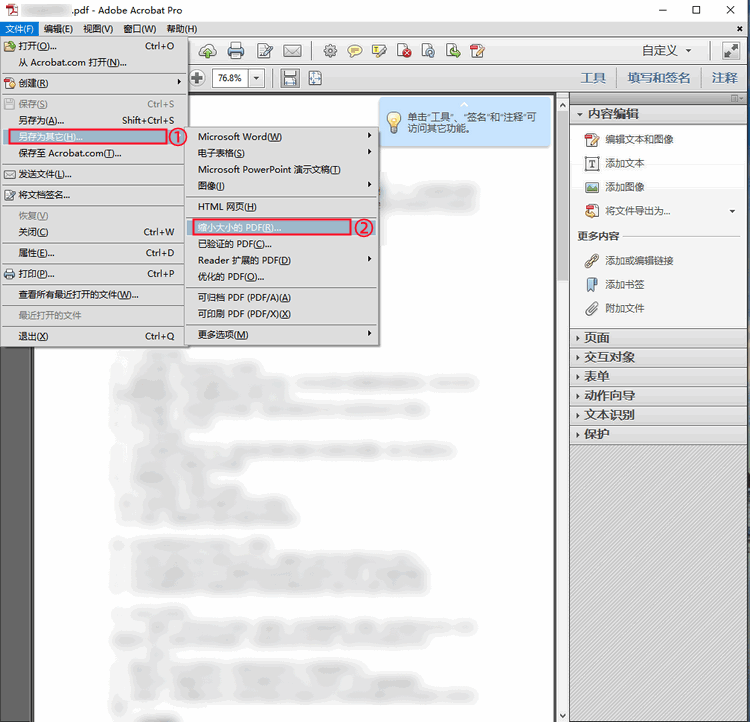Open the 工具 pane tab
750x722 pixels.
[x=593, y=78]
